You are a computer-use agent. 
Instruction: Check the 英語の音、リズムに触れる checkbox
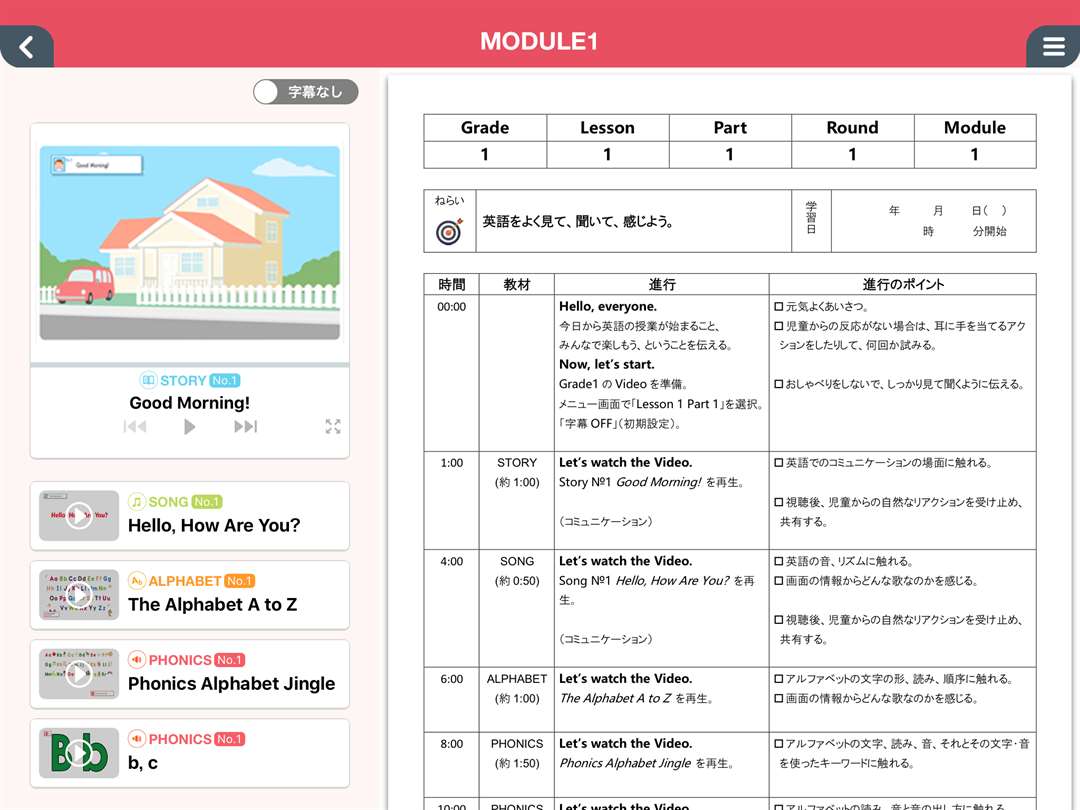pos(778,561)
